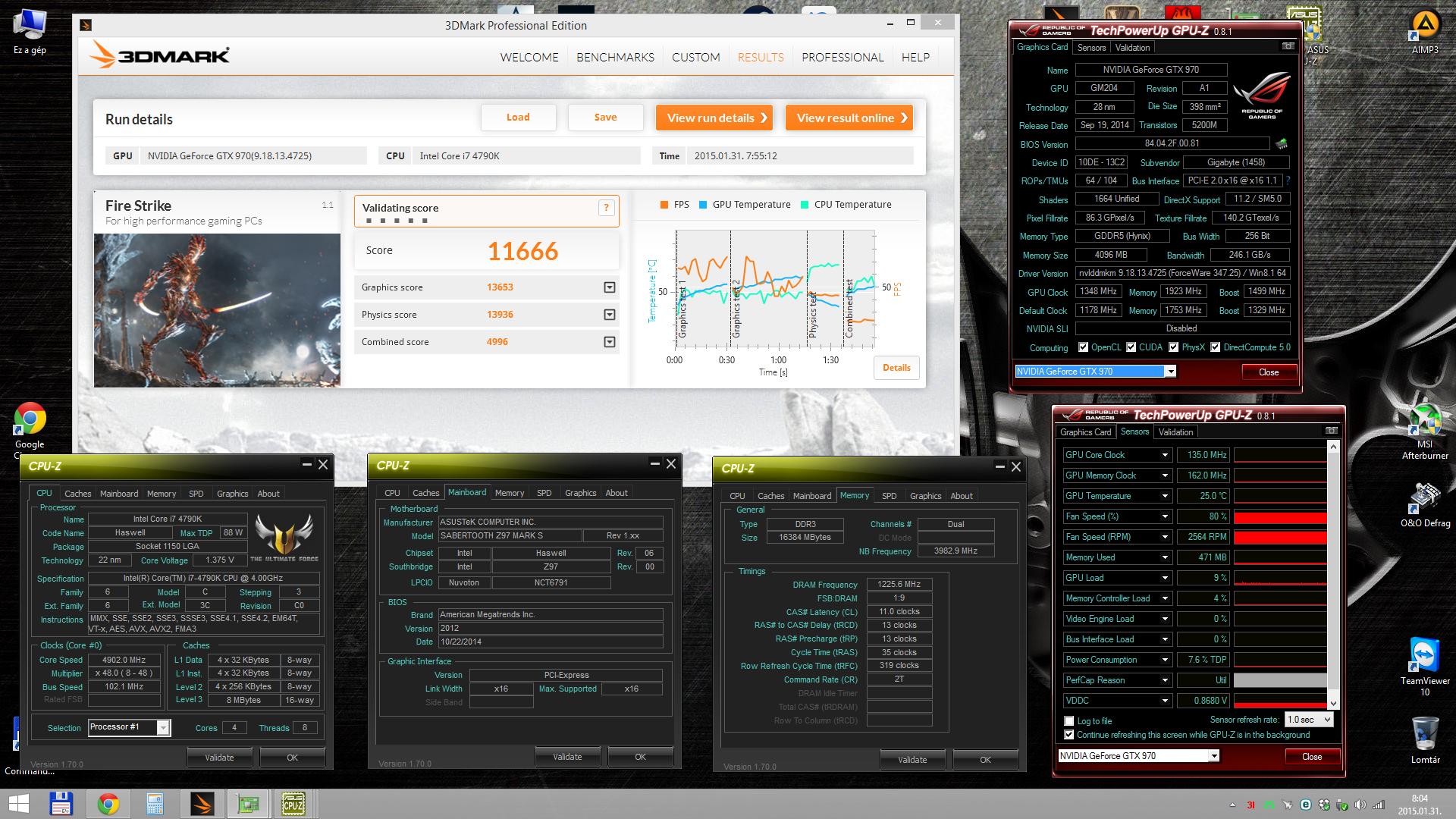Open the GPU Core Clock sensor dropdown

1165,455
